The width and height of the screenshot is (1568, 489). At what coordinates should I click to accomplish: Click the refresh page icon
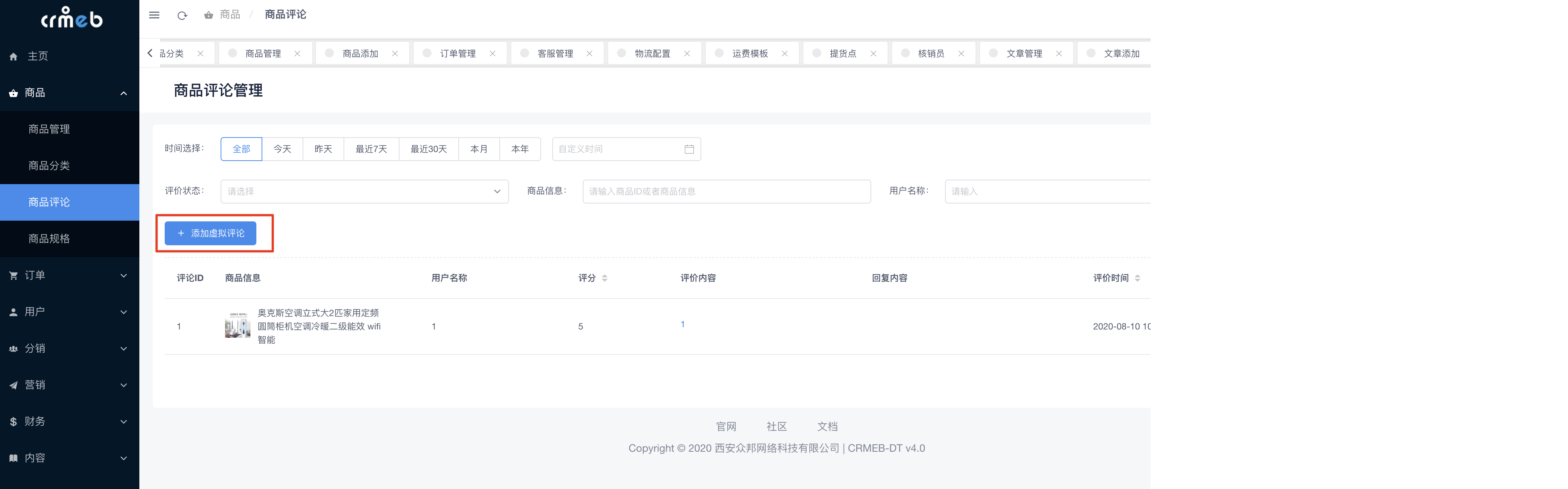[182, 15]
